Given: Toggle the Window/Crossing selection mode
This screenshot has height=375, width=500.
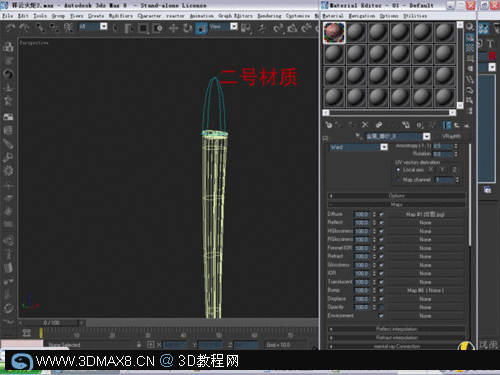Looking at the screenshot, I should pos(157,28).
